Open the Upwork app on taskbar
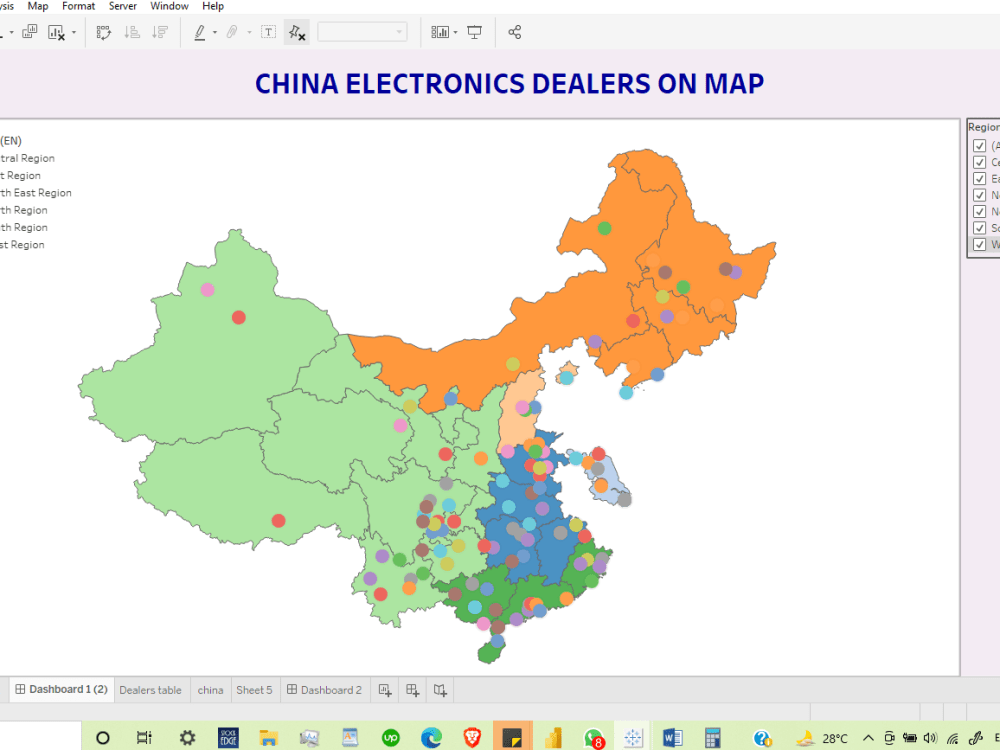This screenshot has height=750, width=1000. 390,738
